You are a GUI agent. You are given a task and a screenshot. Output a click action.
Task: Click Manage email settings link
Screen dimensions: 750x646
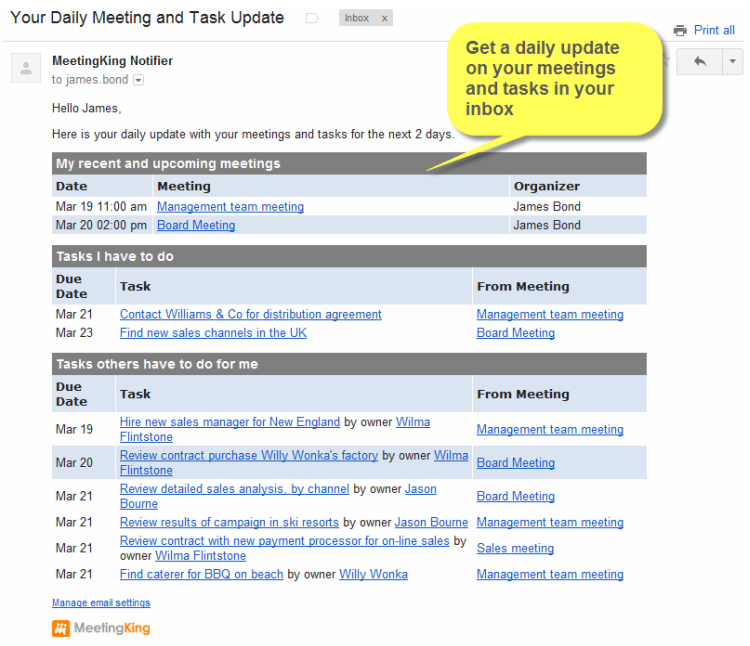coord(101,602)
